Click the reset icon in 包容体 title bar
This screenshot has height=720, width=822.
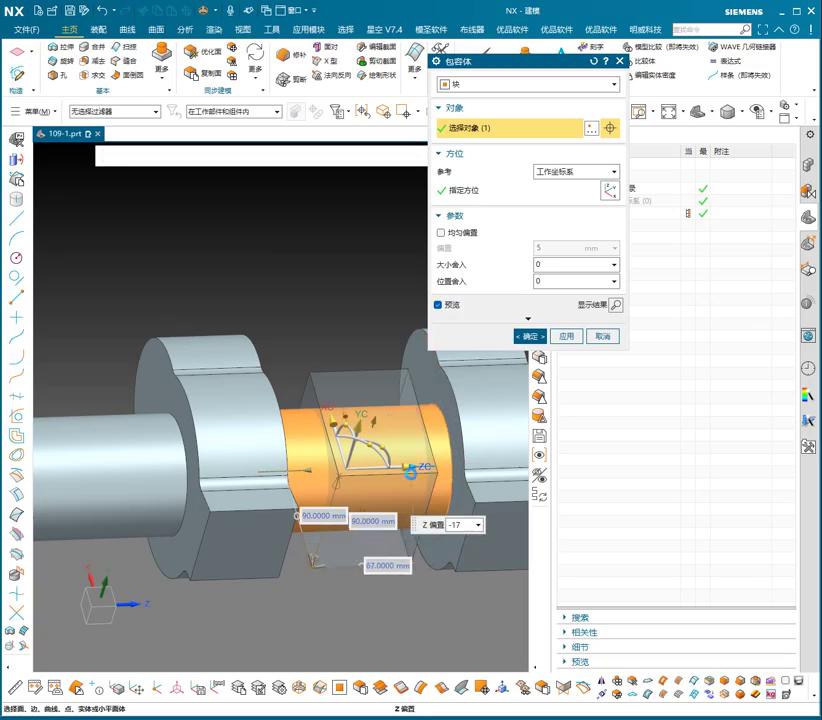tap(594, 61)
